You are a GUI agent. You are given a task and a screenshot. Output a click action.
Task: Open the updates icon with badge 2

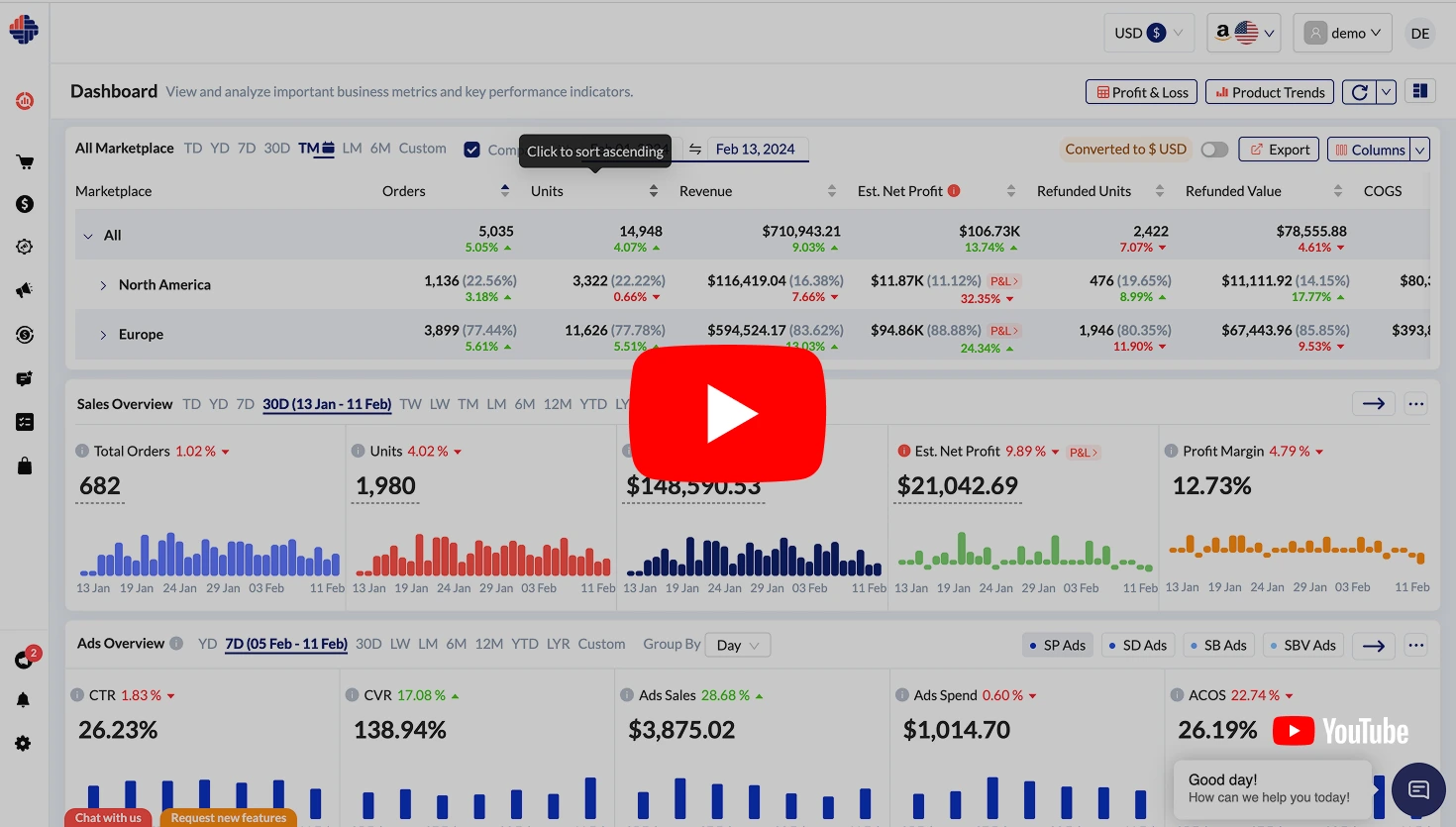click(x=25, y=659)
